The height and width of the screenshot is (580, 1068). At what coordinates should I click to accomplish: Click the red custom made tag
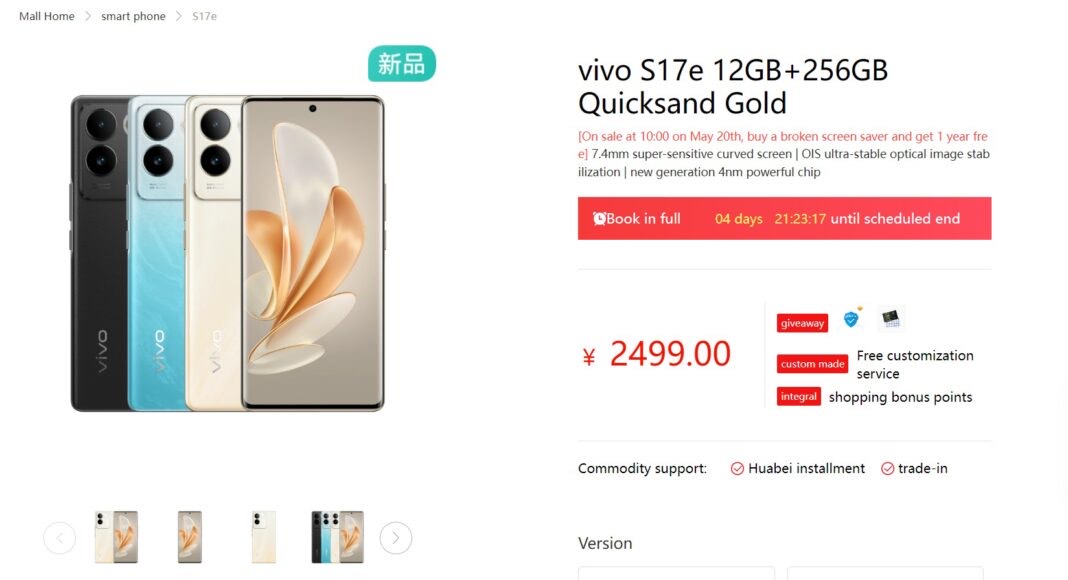pyautogui.click(x=812, y=364)
